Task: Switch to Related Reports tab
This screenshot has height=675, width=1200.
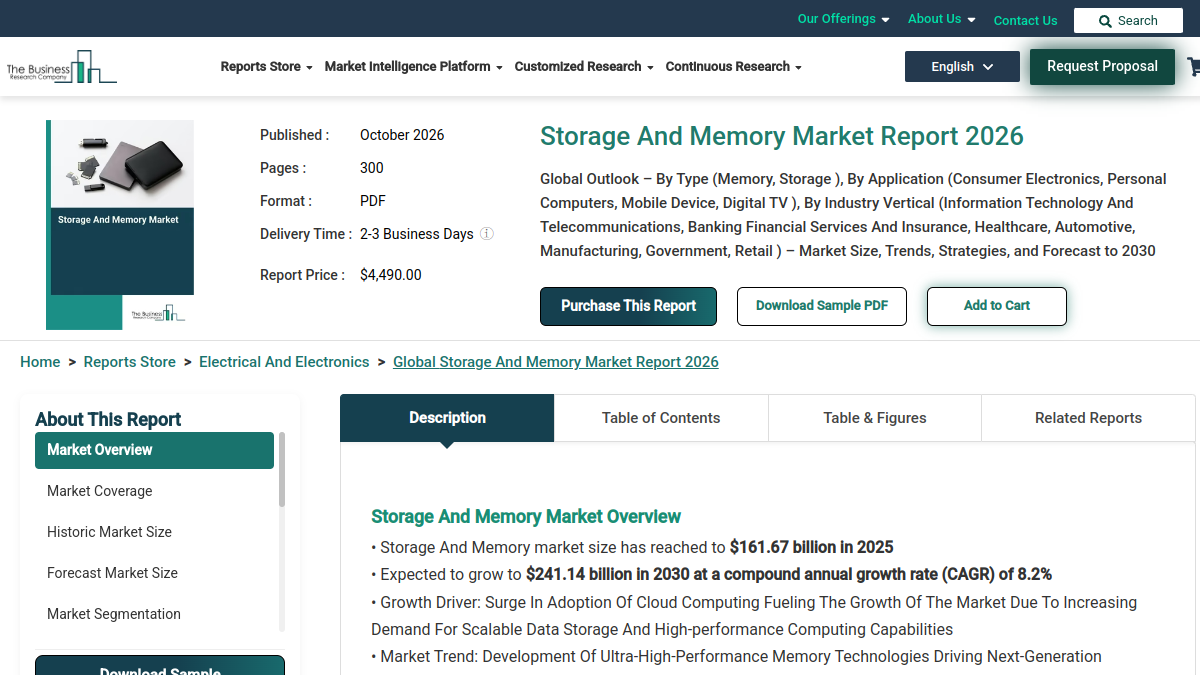Action: (1088, 418)
